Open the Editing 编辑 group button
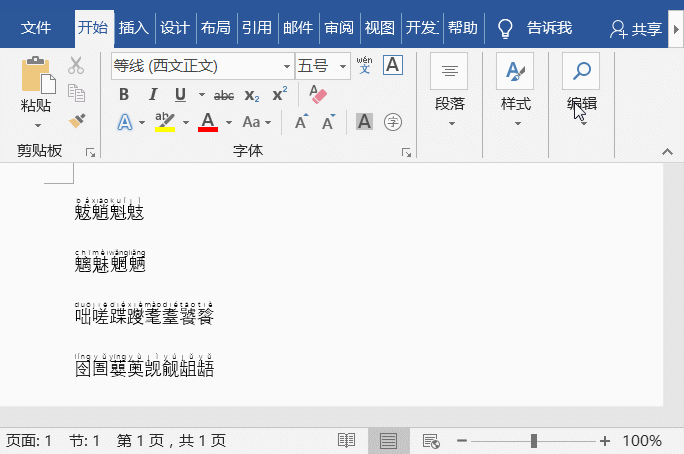Image resolution: width=684 pixels, height=454 pixels. point(581,91)
